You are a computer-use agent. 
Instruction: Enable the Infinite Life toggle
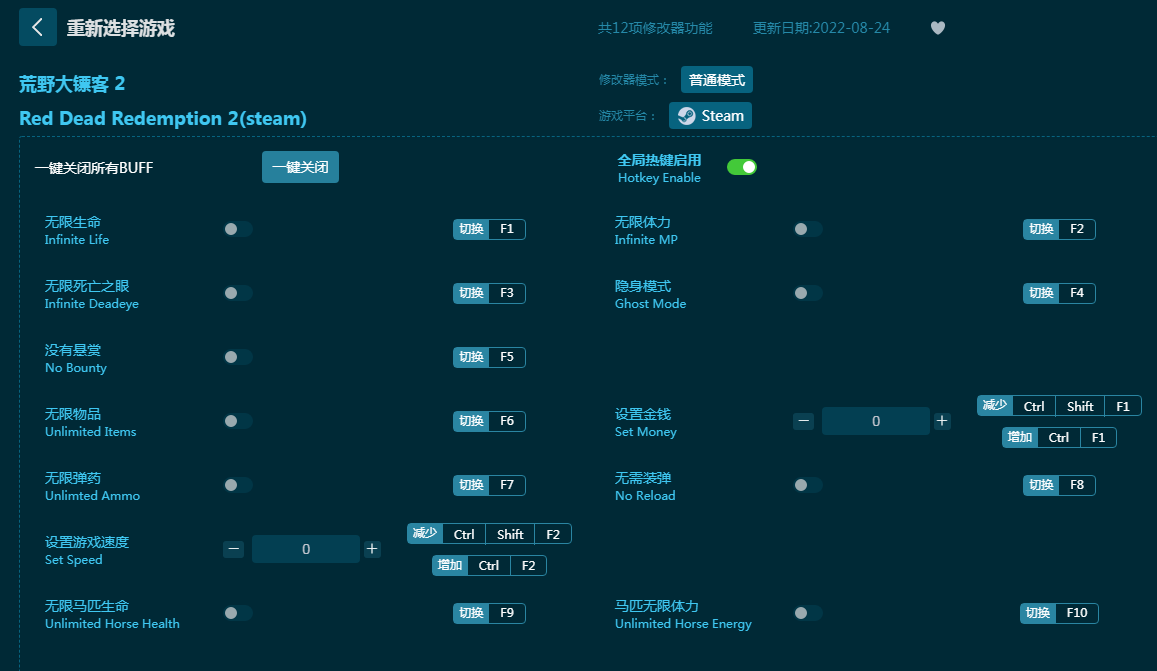tap(238, 229)
